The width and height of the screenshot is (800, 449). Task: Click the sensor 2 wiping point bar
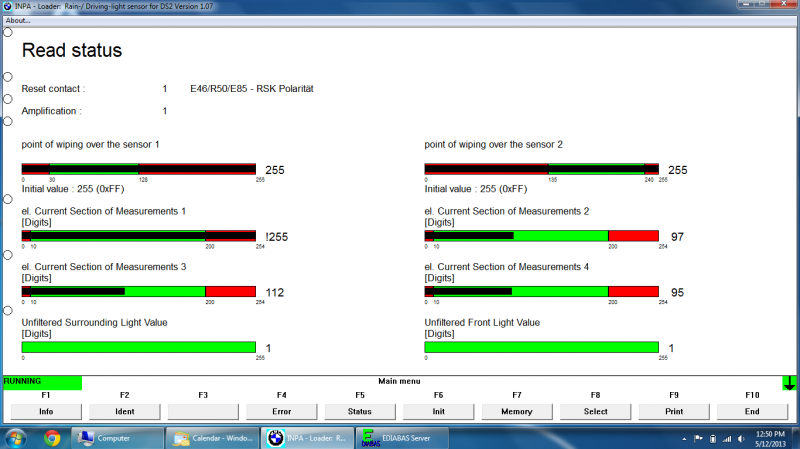point(541,169)
